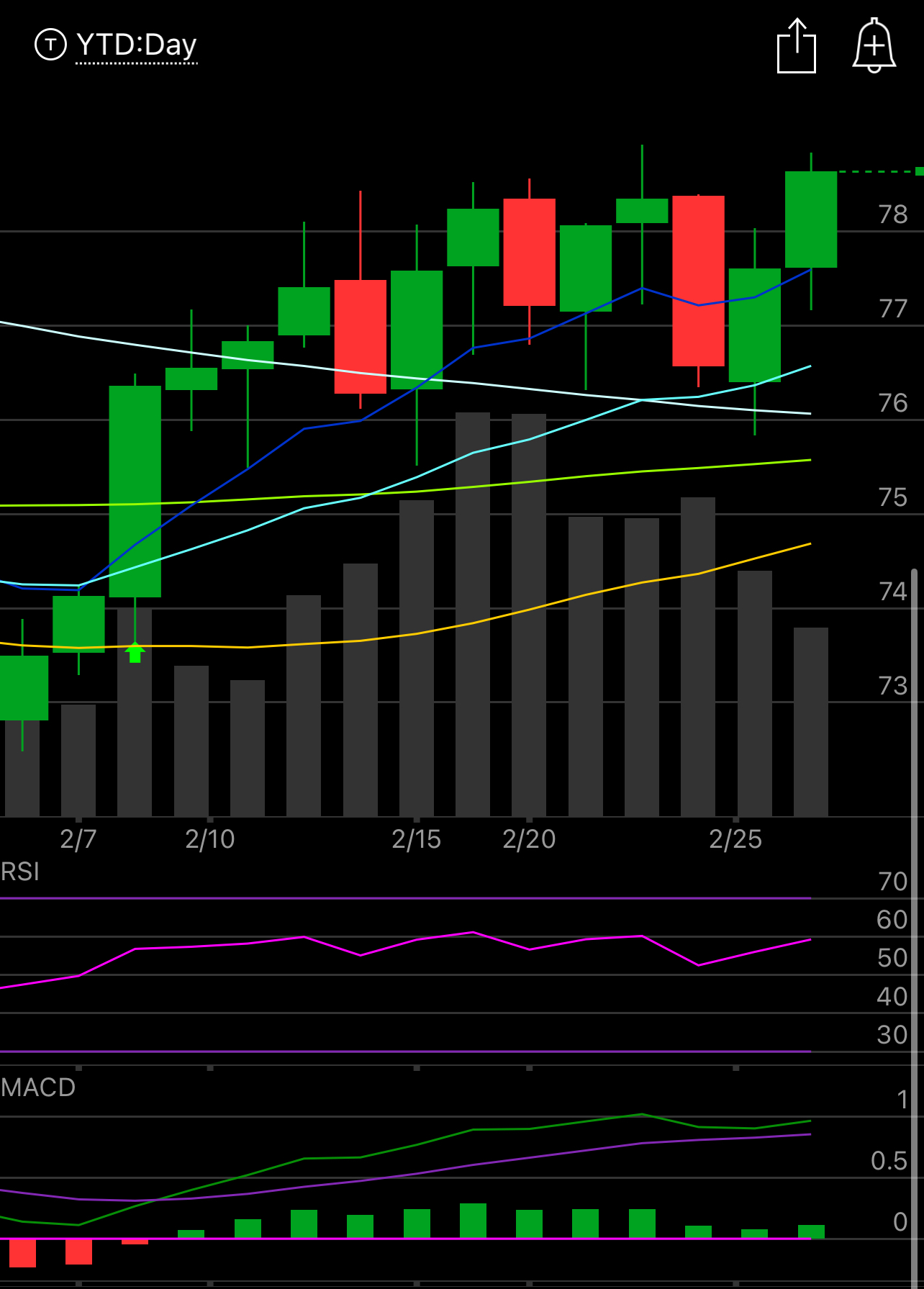Tap the 76 price level label
Screen dimensions: 924x1289
coord(893,403)
